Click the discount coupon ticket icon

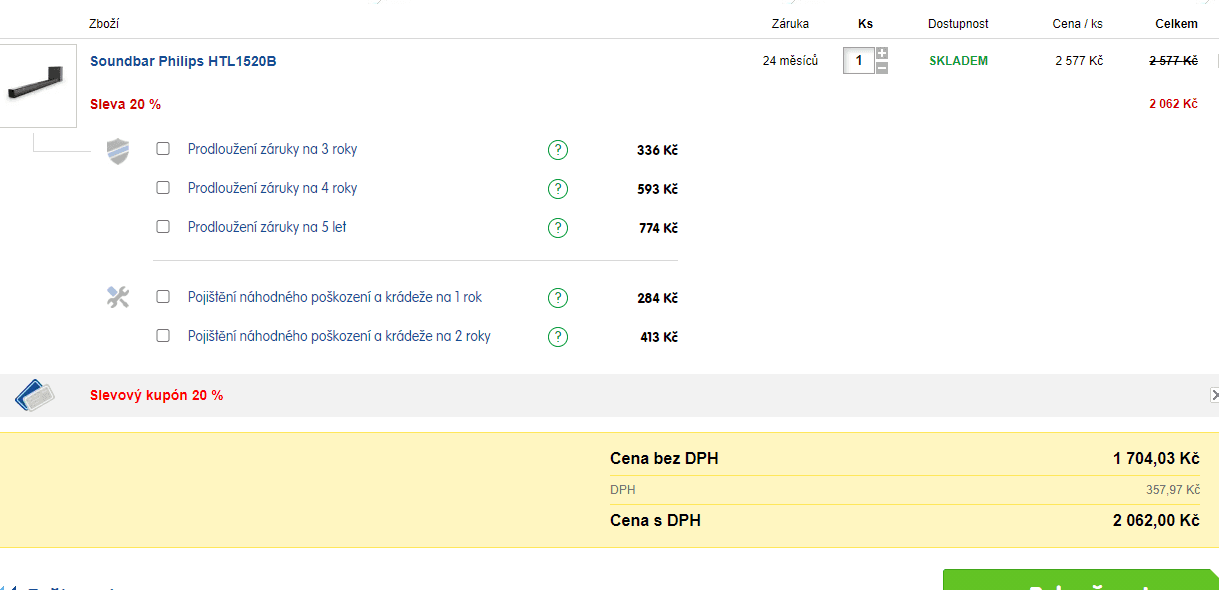(x=35, y=395)
